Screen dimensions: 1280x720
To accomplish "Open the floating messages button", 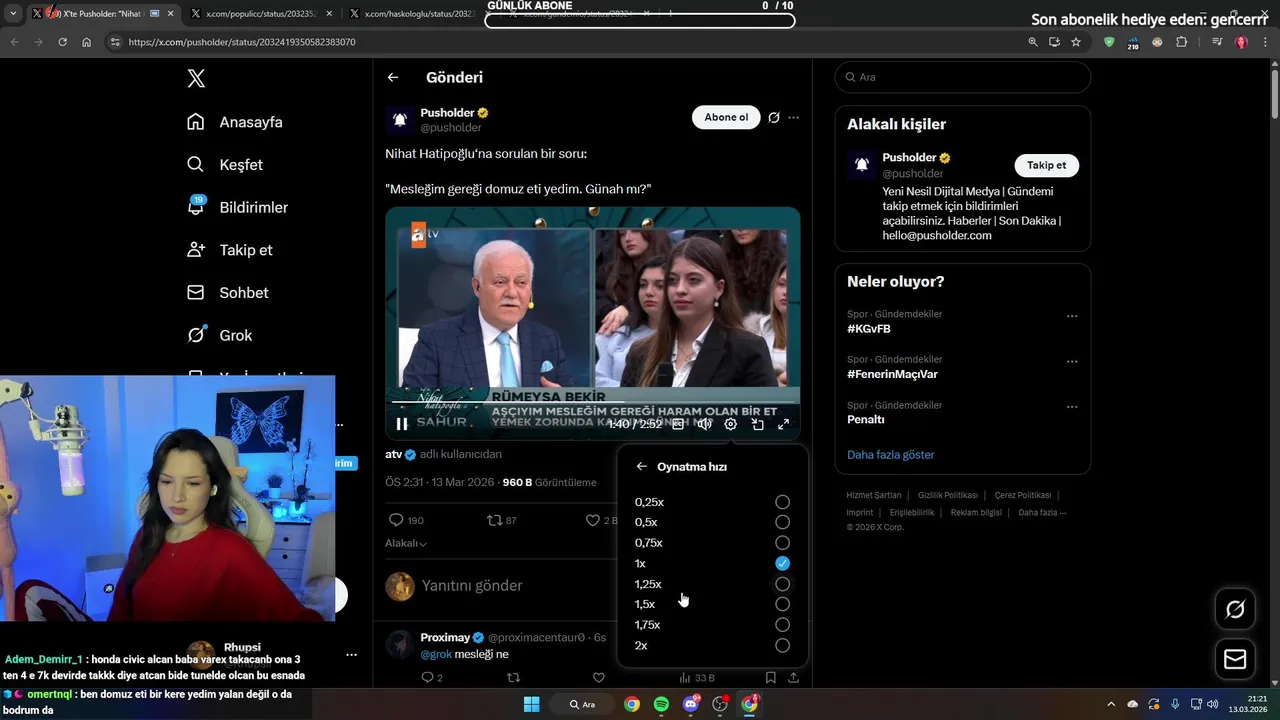I will coord(1235,660).
